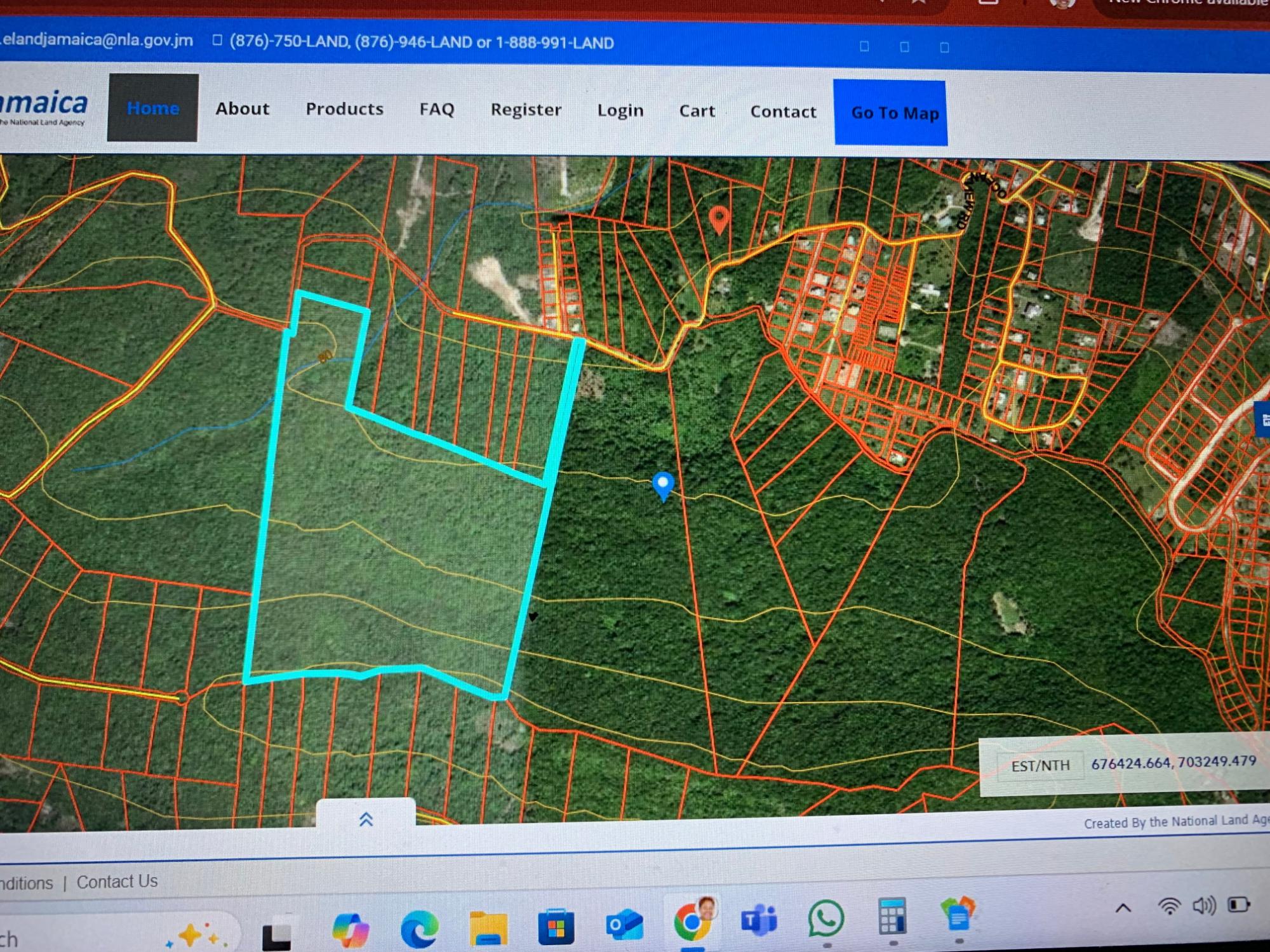Open the blue side panel tab at right edge

click(x=1264, y=419)
